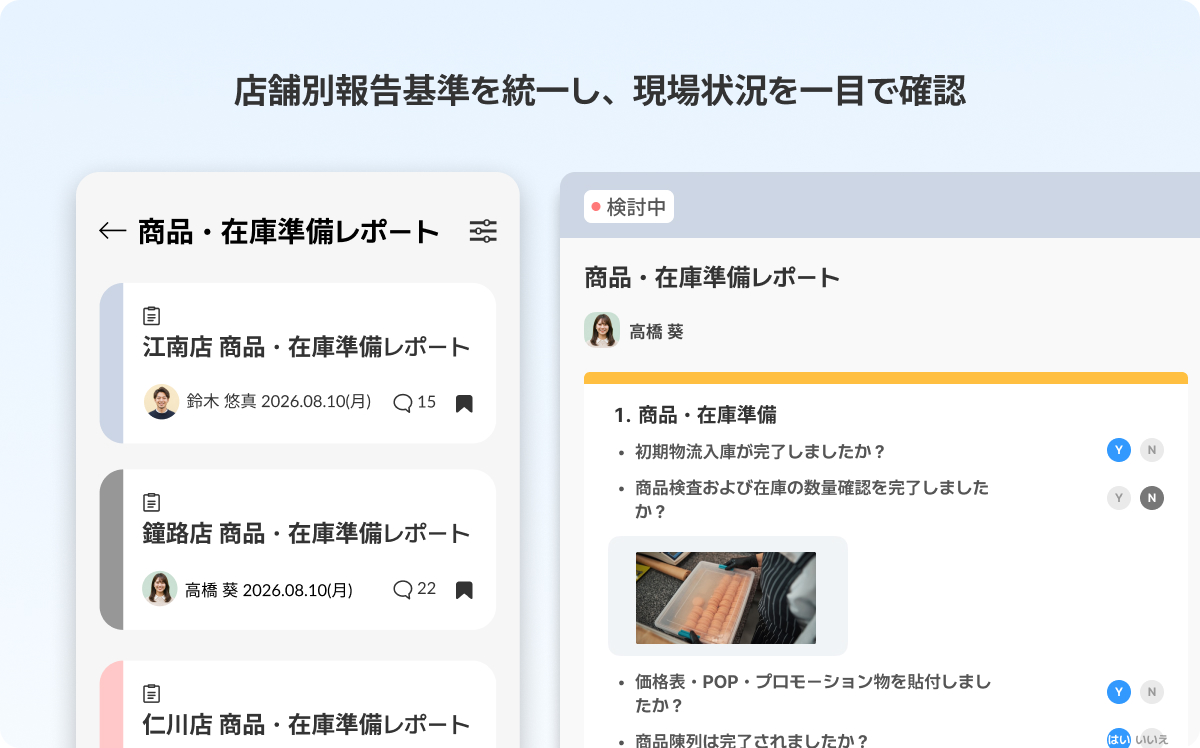Viewport: 1200px width, 748px height.
Task: Click the 検討中 status badge
Action: (x=629, y=207)
